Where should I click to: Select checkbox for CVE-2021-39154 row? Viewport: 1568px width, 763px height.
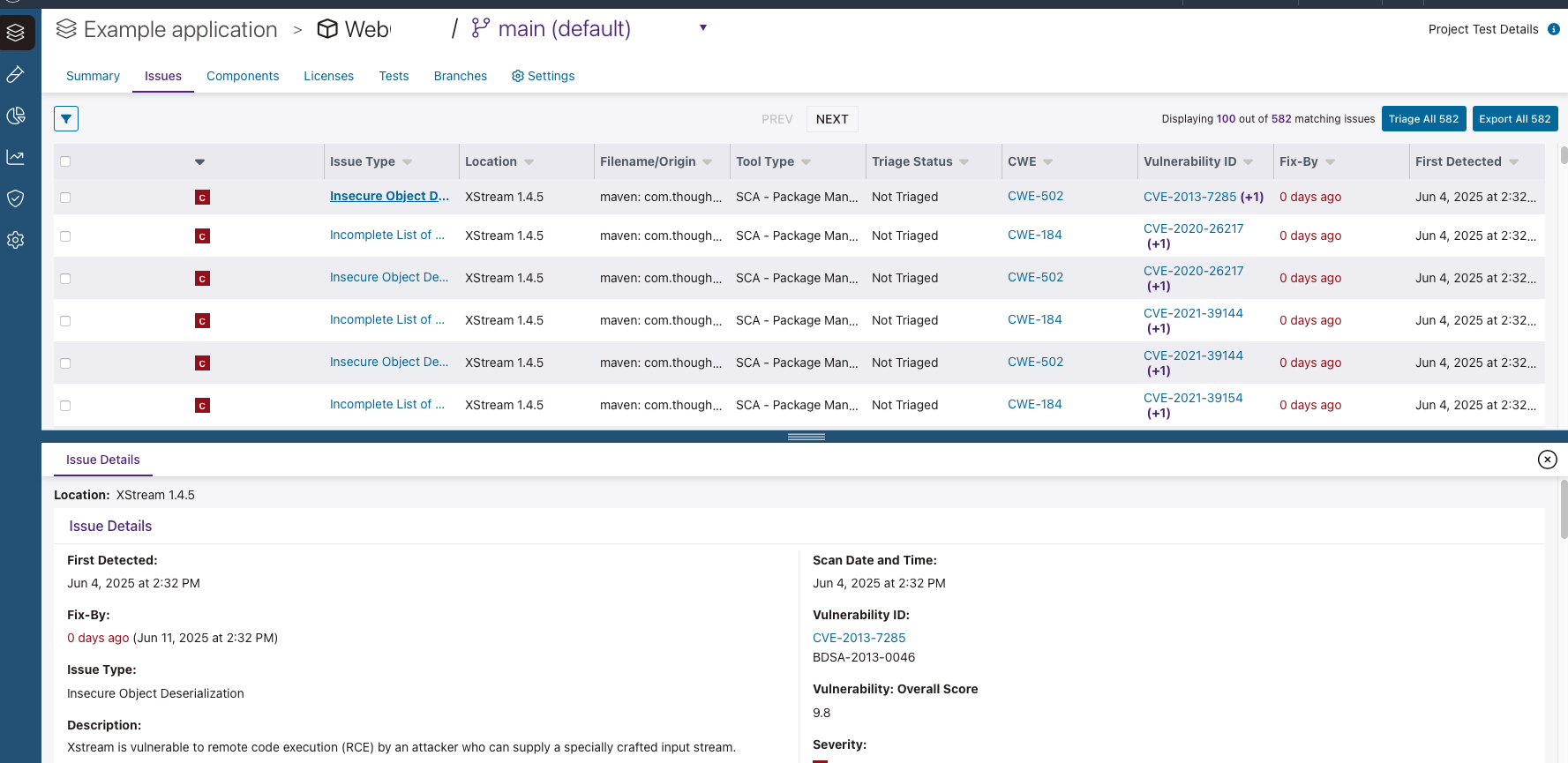65,406
